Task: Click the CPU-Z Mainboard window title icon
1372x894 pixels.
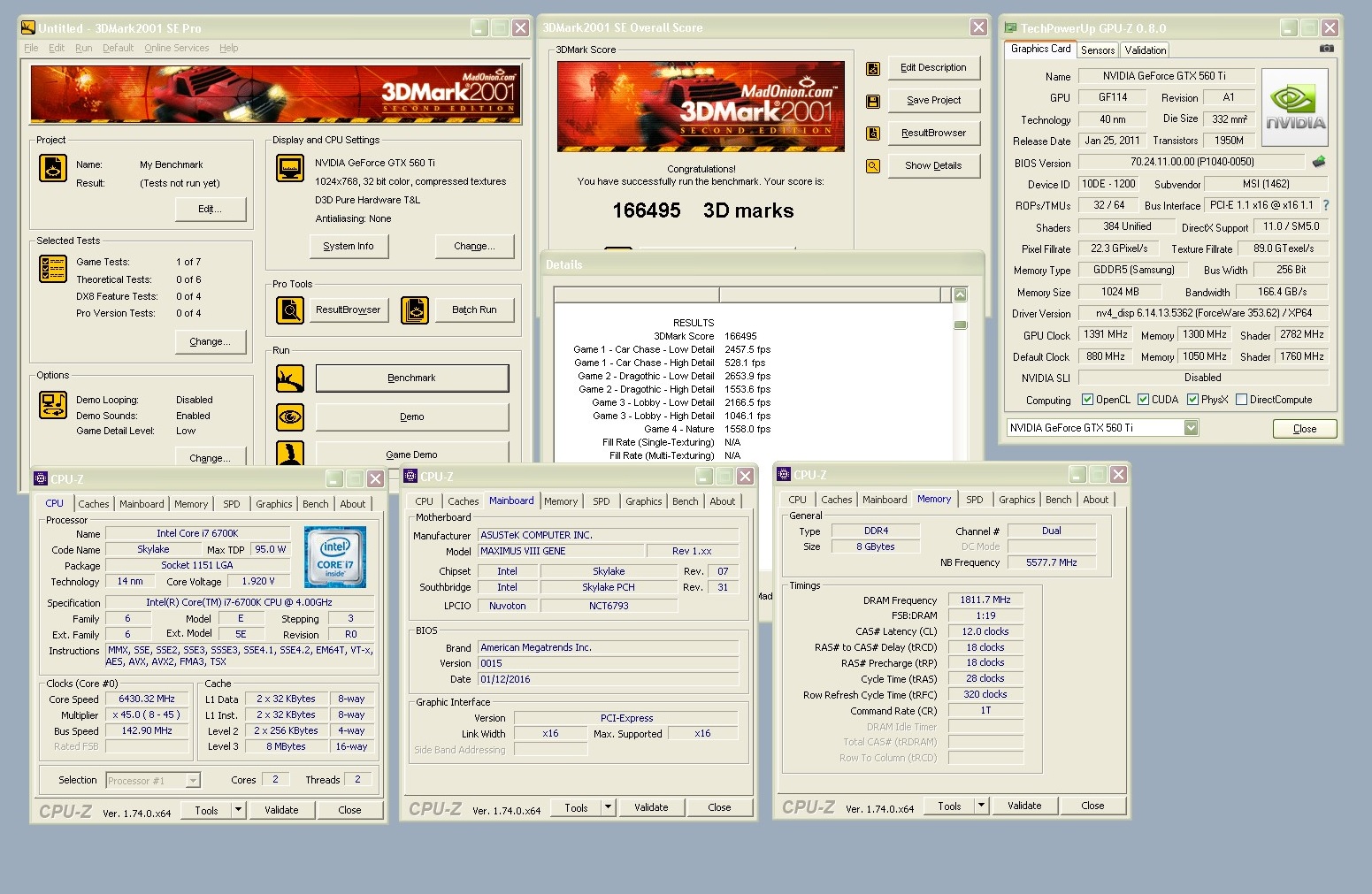Action: point(411,476)
